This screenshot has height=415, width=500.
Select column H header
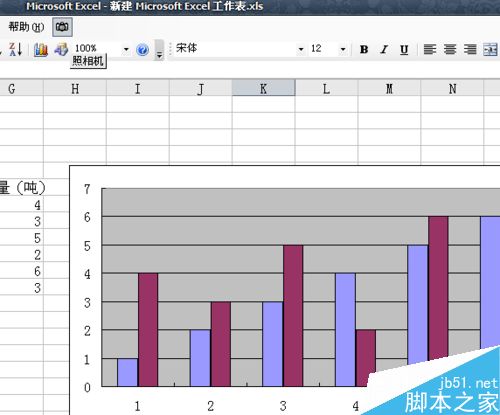coord(75,88)
